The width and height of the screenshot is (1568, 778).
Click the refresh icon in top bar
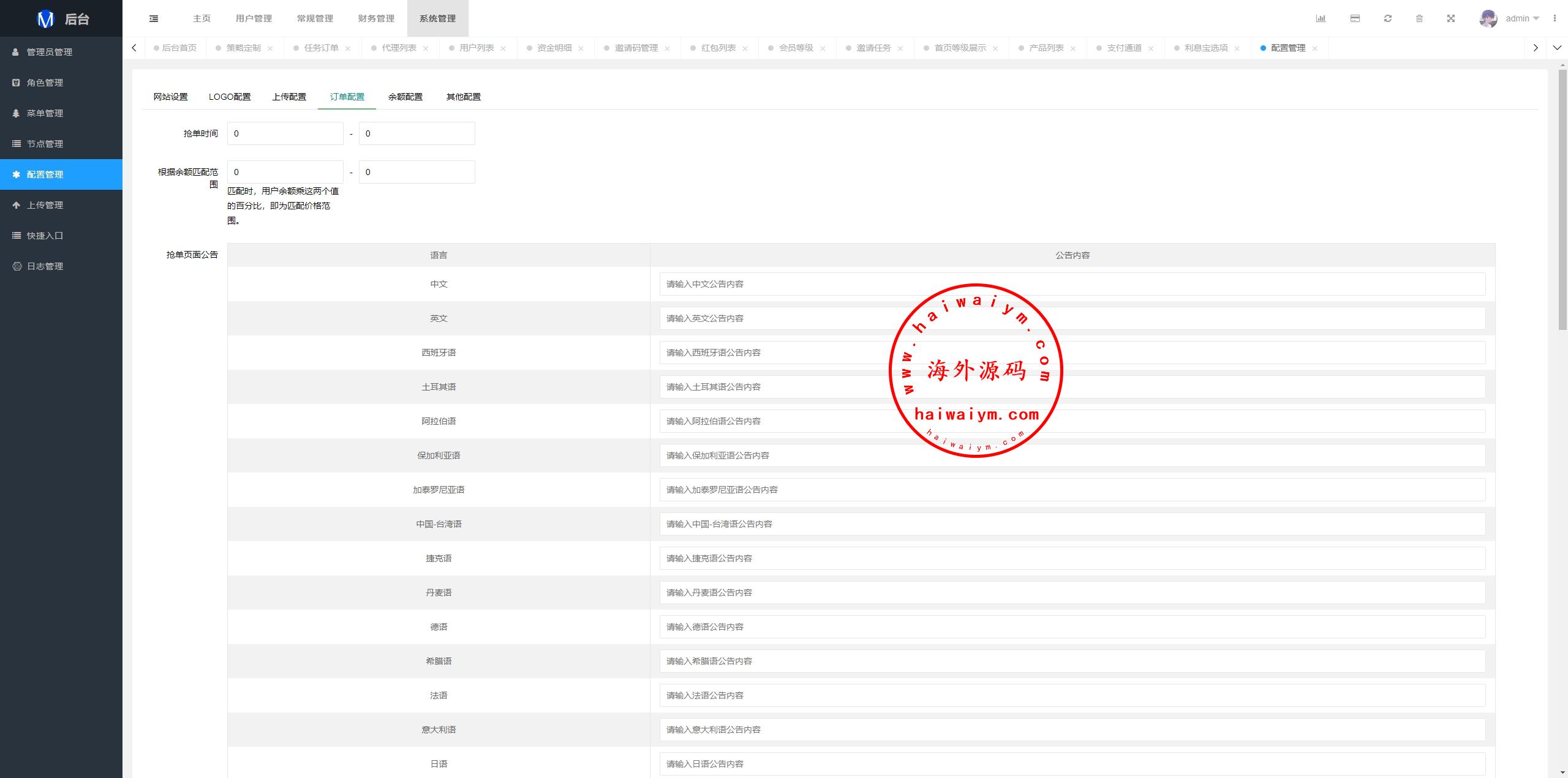click(1388, 18)
